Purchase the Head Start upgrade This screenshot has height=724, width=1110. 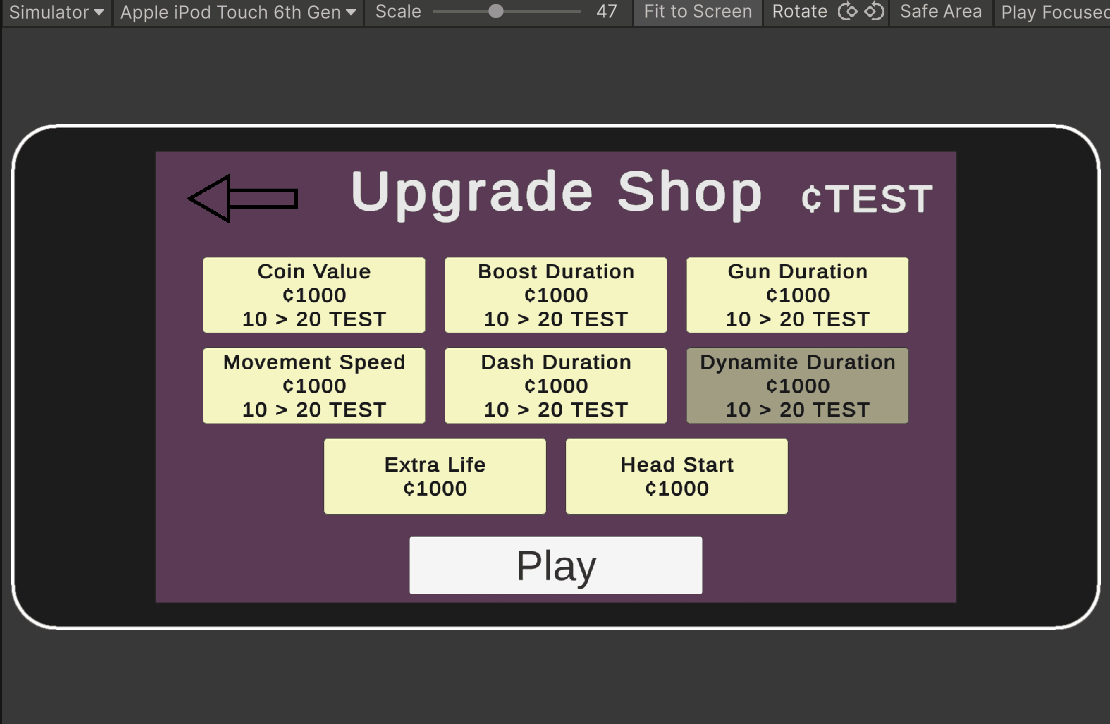(x=677, y=476)
